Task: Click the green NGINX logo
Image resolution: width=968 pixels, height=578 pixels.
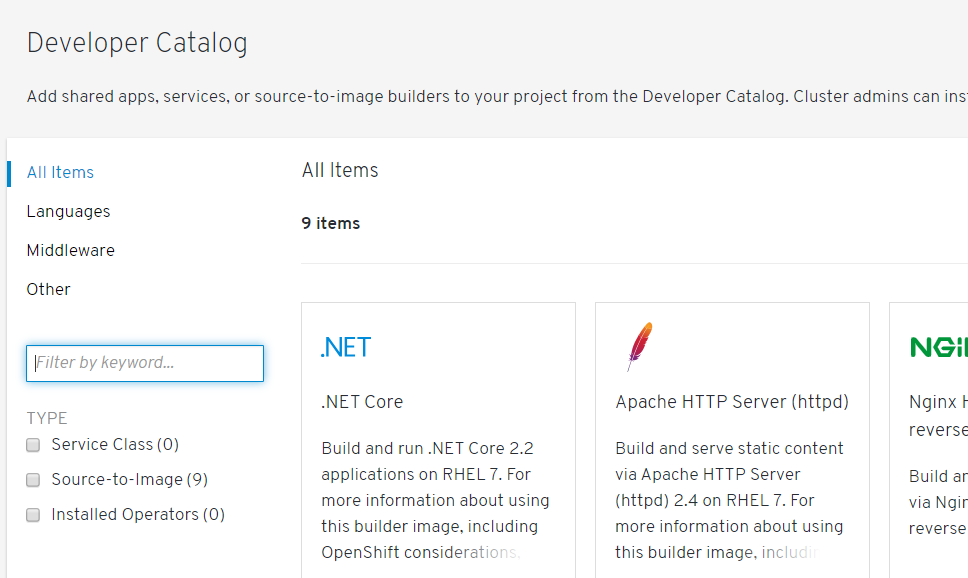Action: [x=939, y=347]
